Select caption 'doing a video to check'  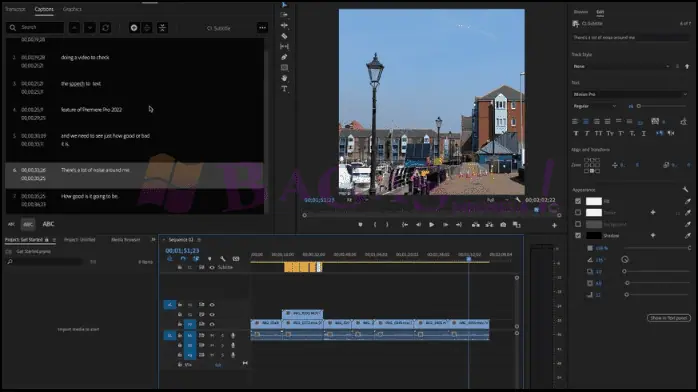click(85, 57)
